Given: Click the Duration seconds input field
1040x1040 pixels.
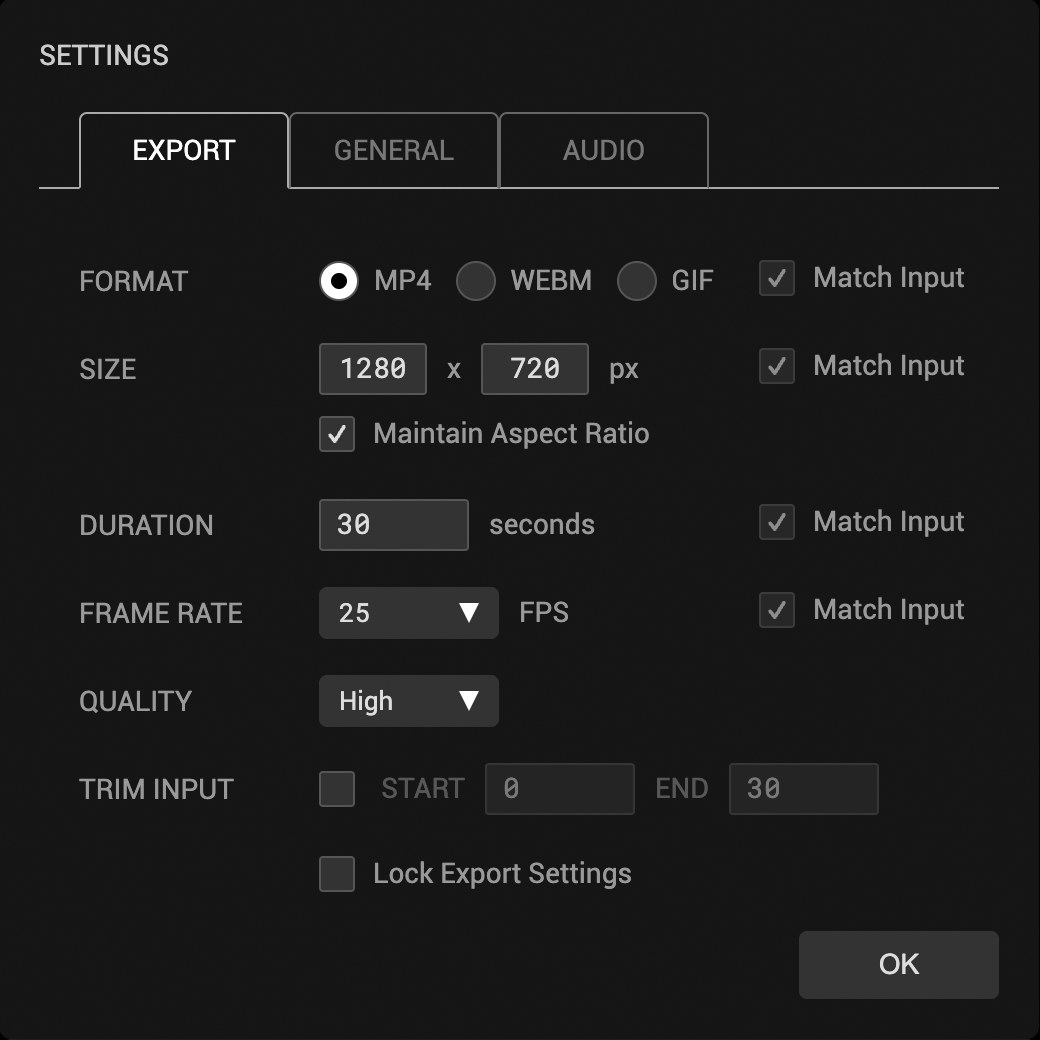Looking at the screenshot, I should click(x=394, y=525).
